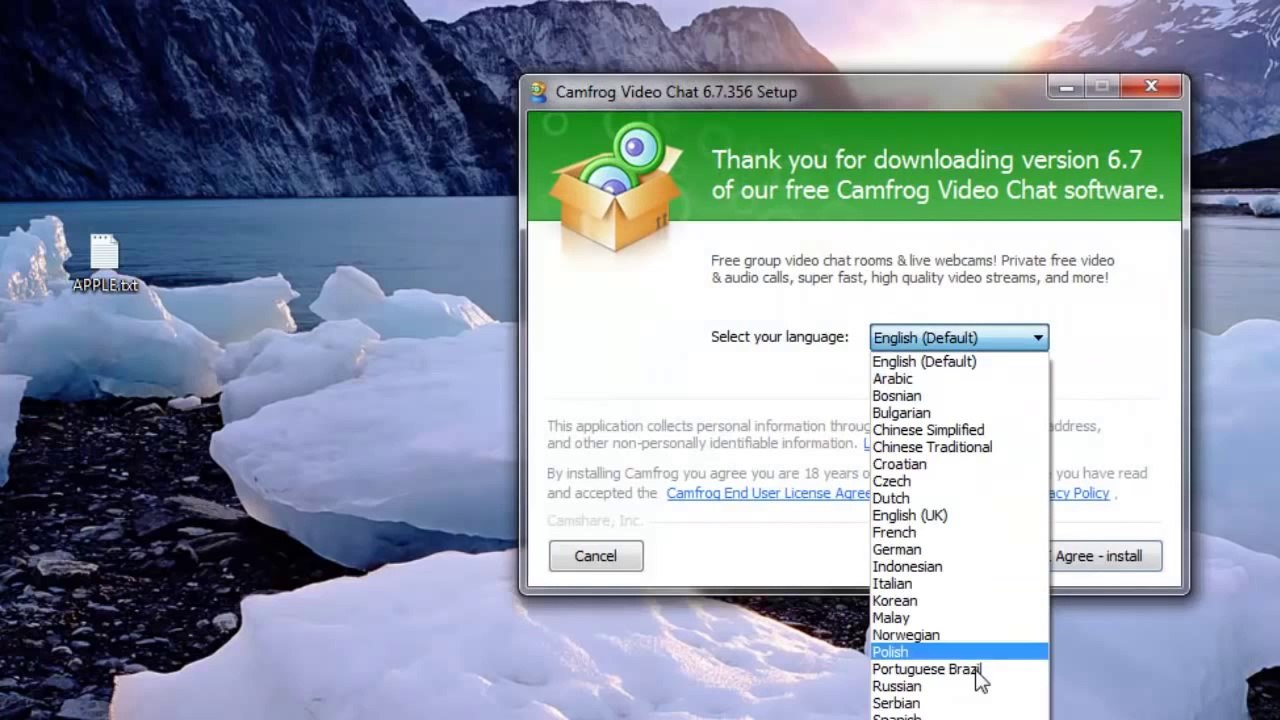1280x720 pixels.
Task: Cancel the Camfrog installation
Action: pos(596,556)
